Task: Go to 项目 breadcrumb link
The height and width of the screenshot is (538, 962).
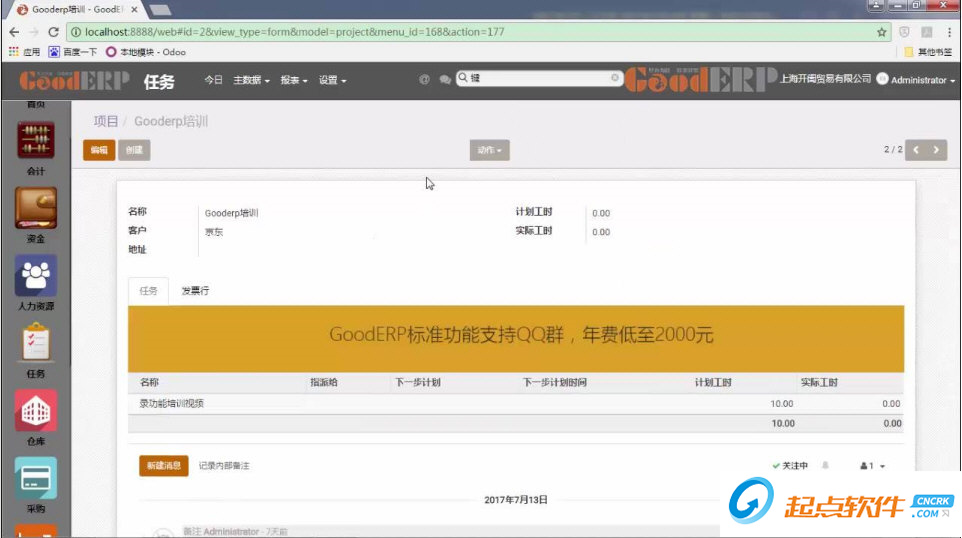Action: pos(106,121)
